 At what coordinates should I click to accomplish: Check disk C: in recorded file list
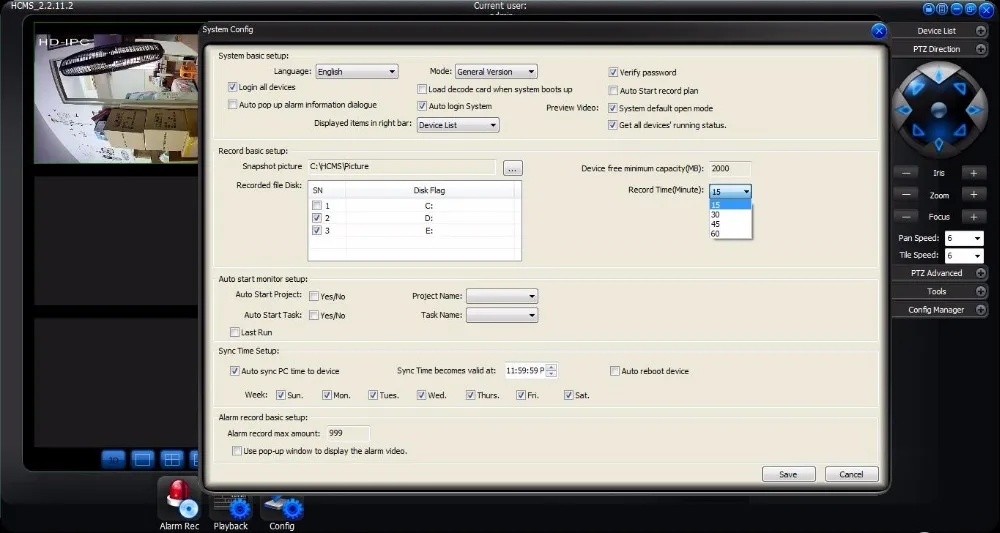tap(317, 205)
